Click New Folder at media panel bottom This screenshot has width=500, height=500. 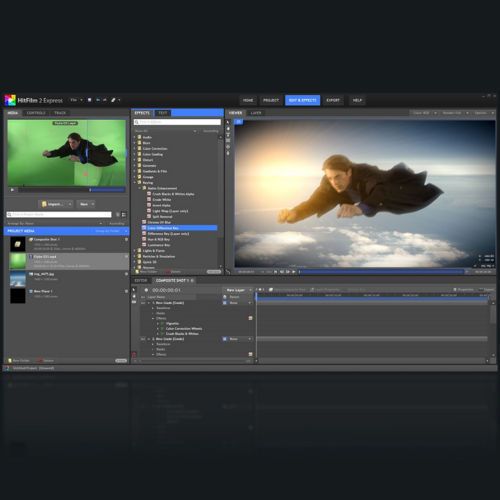(19, 360)
